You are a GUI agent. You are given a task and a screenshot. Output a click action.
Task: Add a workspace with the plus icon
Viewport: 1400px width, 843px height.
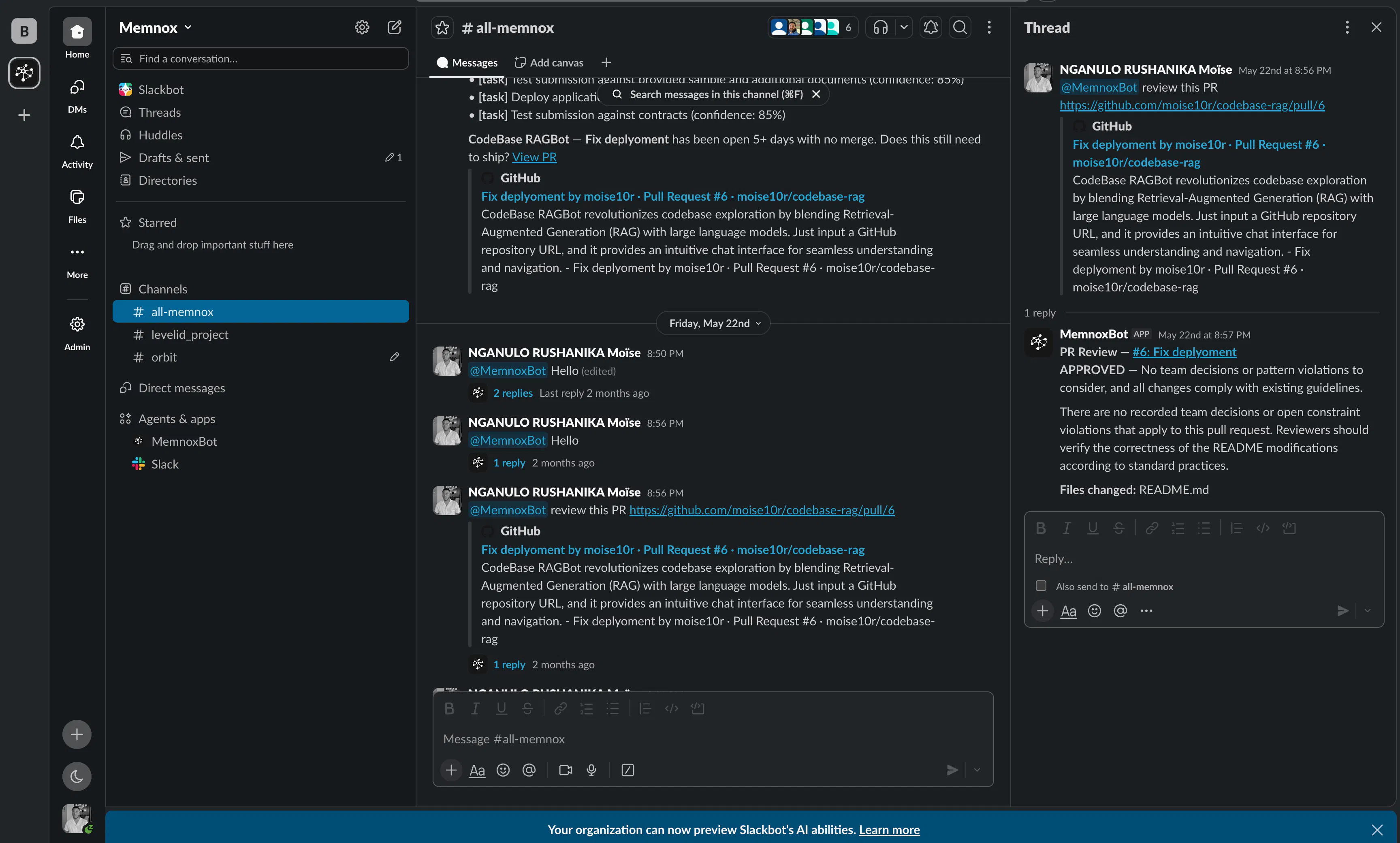point(24,115)
